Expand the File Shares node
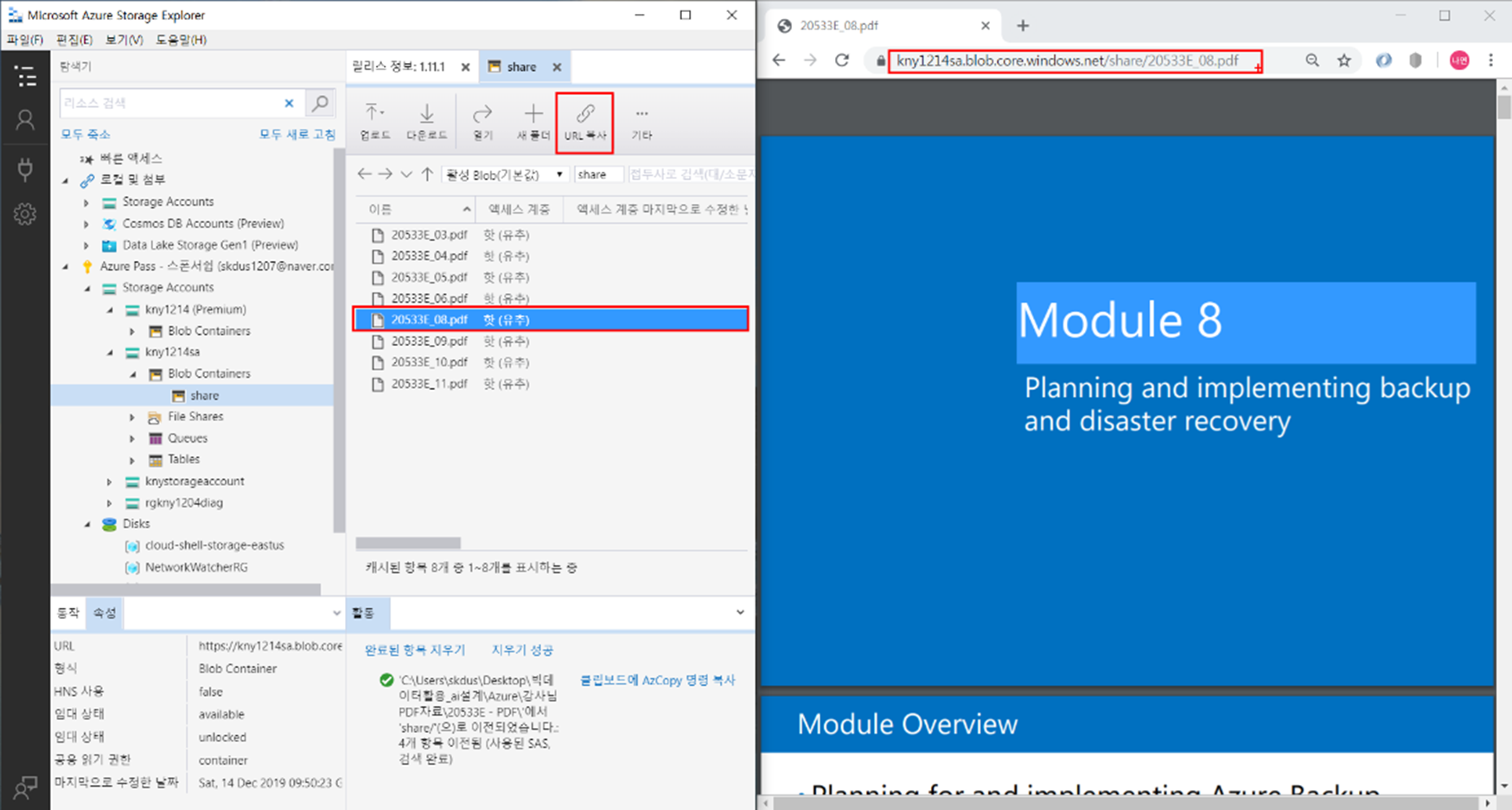Screen dimensions: 1512x810 132,417
